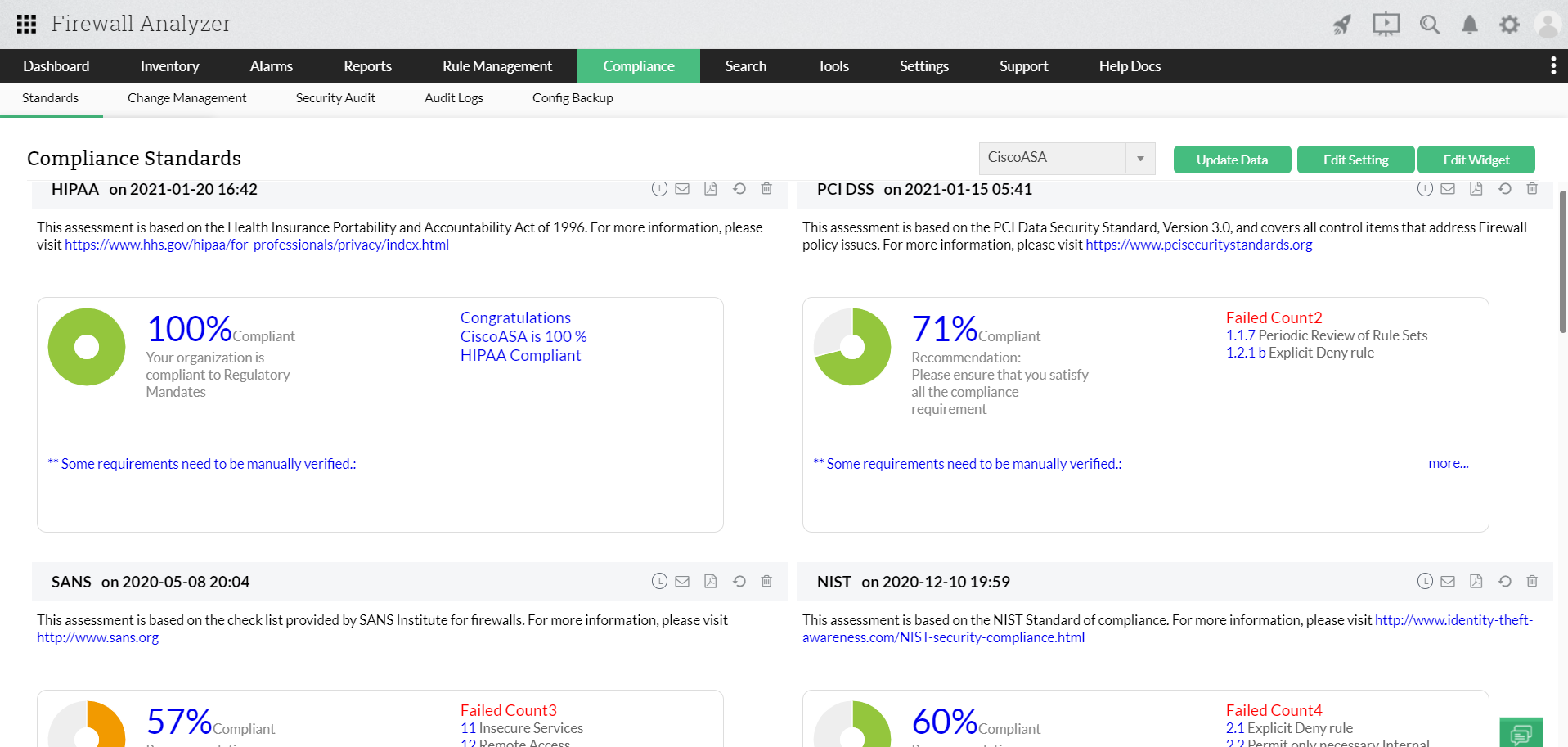Screen dimensions: 1568x747
Task: Refresh the NIST compliance report
Action: point(1505,582)
